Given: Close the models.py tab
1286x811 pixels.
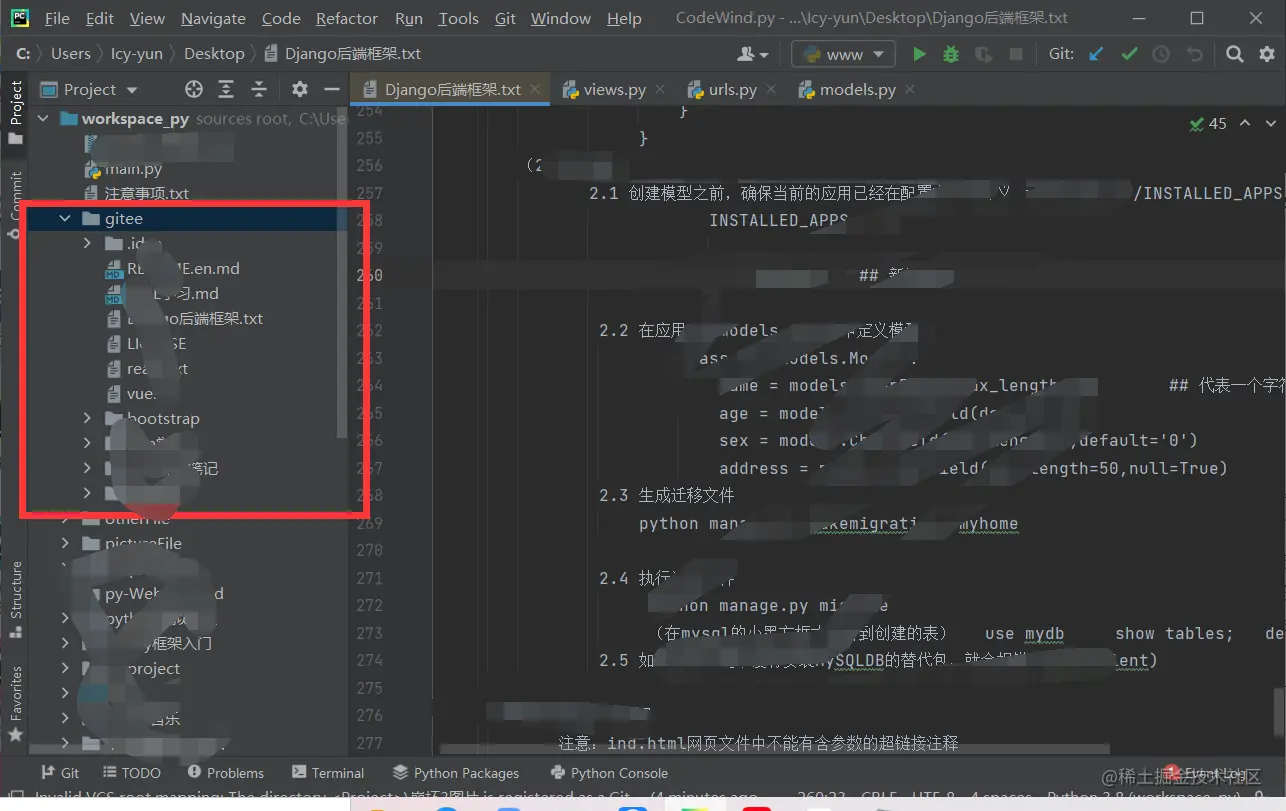Looking at the screenshot, I should point(910,89).
